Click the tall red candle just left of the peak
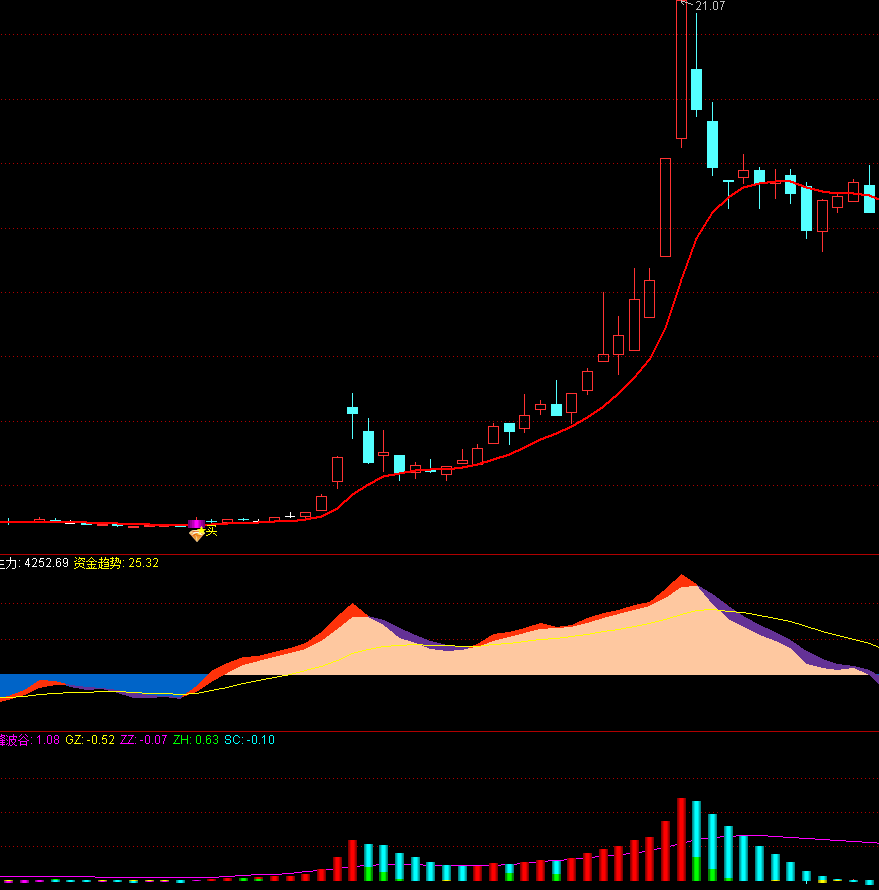The image size is (879, 890). [665, 207]
